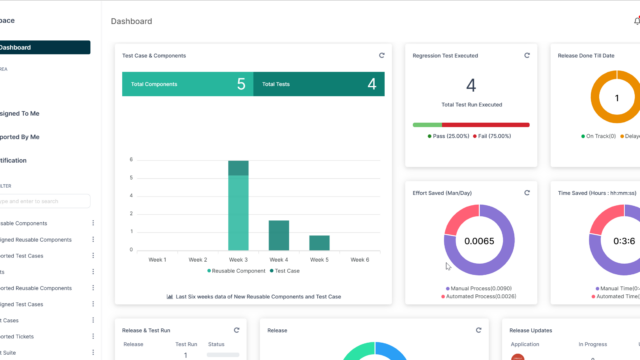Image resolution: width=640 pixels, height=360 pixels.
Task: Refresh the Effort Saved (Man/Day) card
Action: [x=527, y=193]
